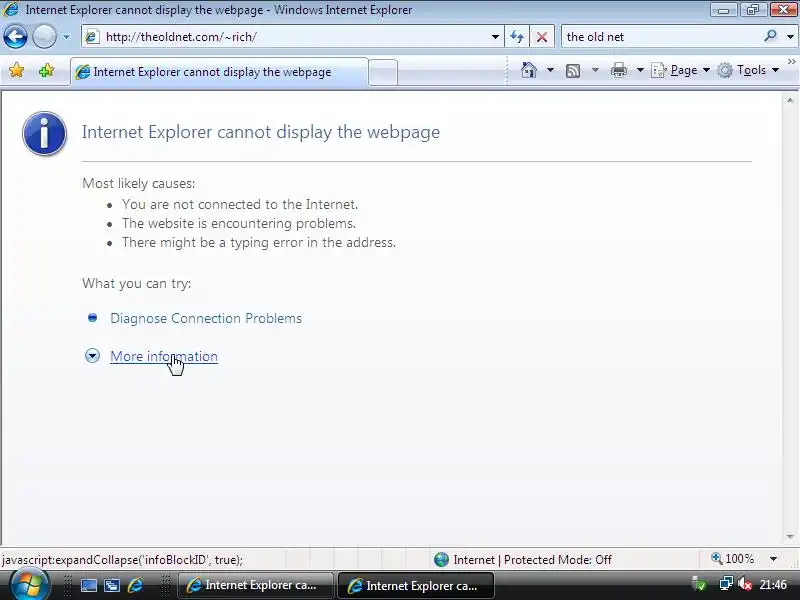The height and width of the screenshot is (600, 800).
Task: Switch to the second Internet Explorer taskbar button
Action: click(x=416, y=585)
